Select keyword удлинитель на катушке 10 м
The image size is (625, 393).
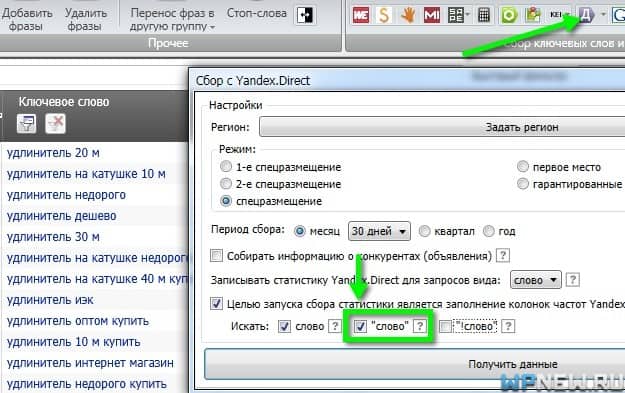86,174
